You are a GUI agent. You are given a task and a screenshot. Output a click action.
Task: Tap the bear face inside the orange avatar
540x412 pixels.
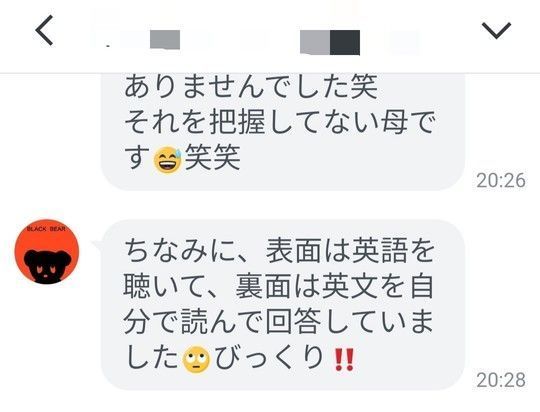pyautogui.click(x=47, y=267)
